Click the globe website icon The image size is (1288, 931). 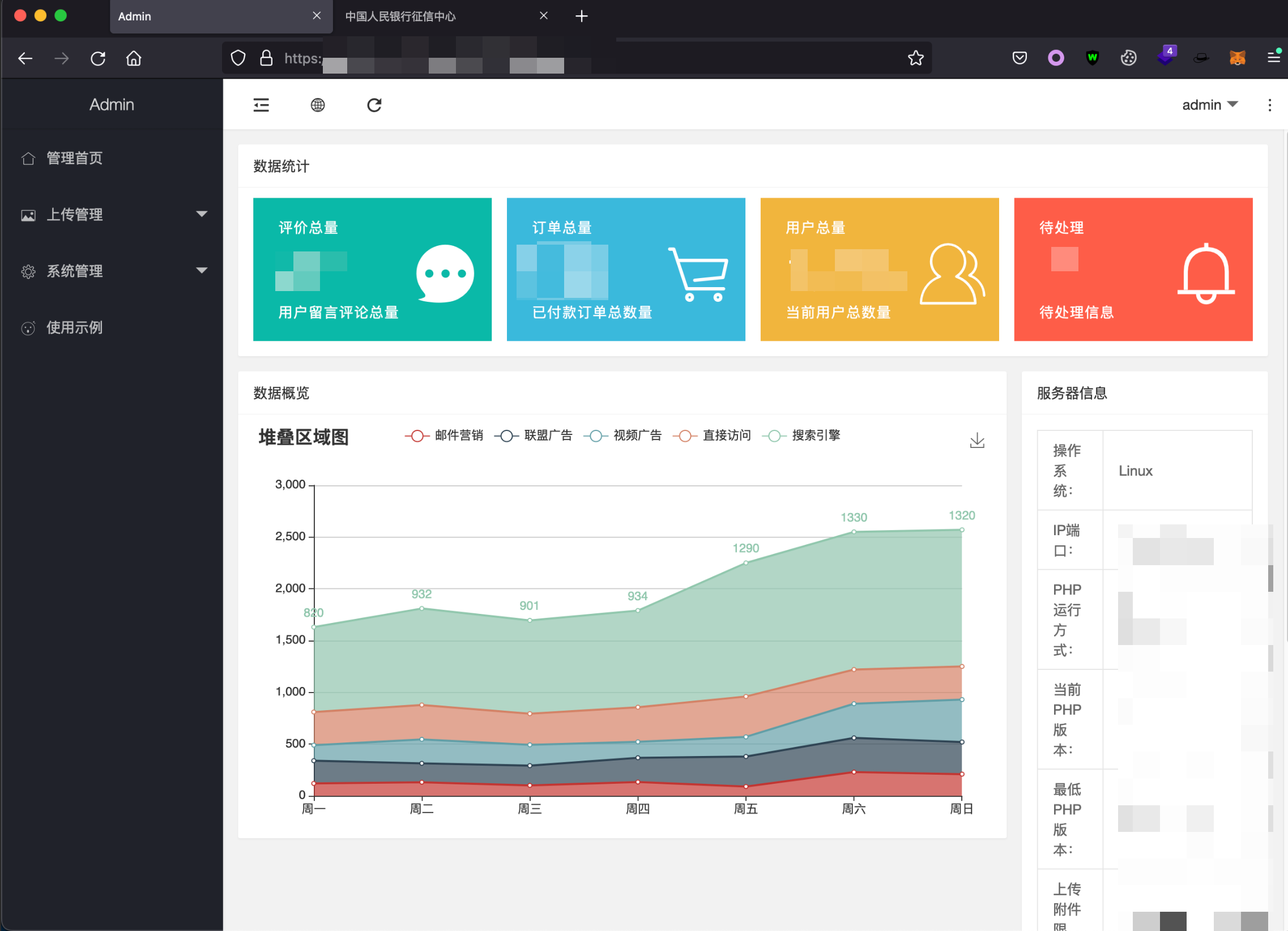[317, 105]
